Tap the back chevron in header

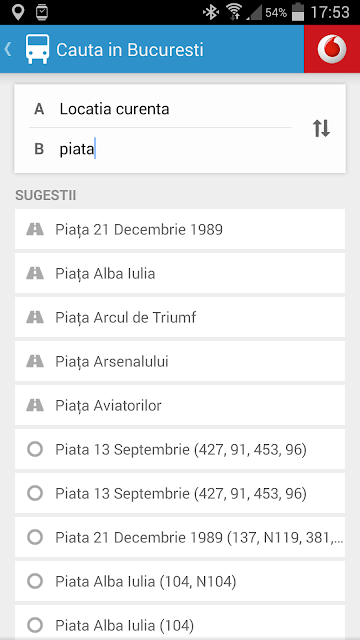tap(8, 49)
